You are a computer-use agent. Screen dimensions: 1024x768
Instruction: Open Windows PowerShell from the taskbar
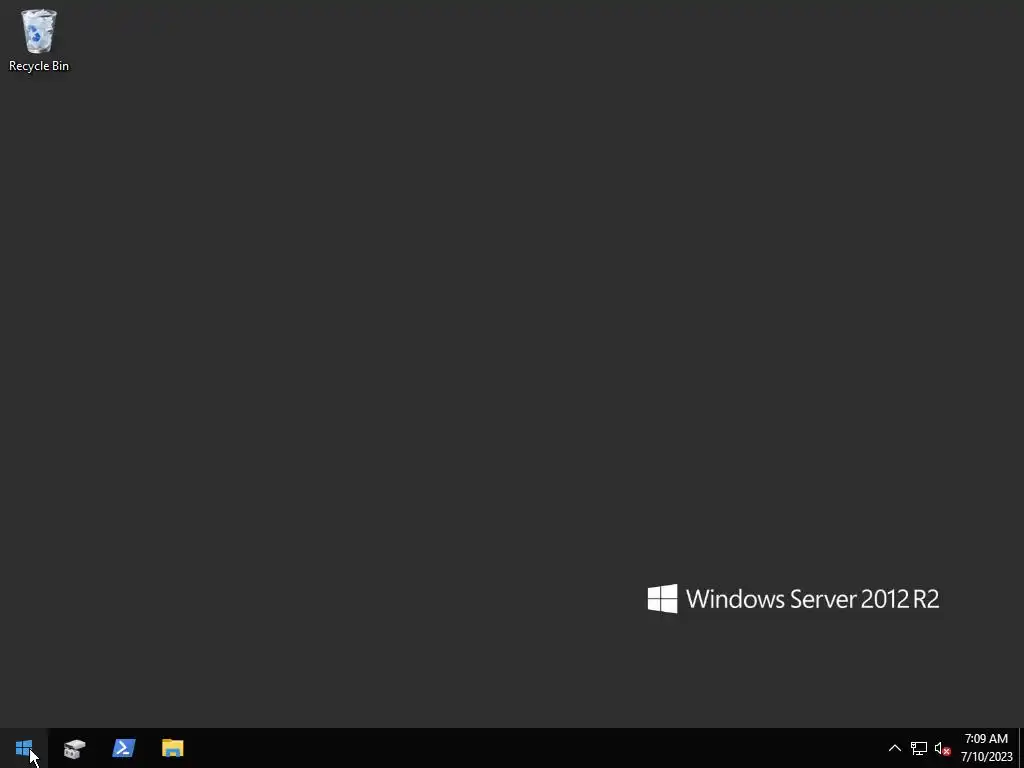123,748
